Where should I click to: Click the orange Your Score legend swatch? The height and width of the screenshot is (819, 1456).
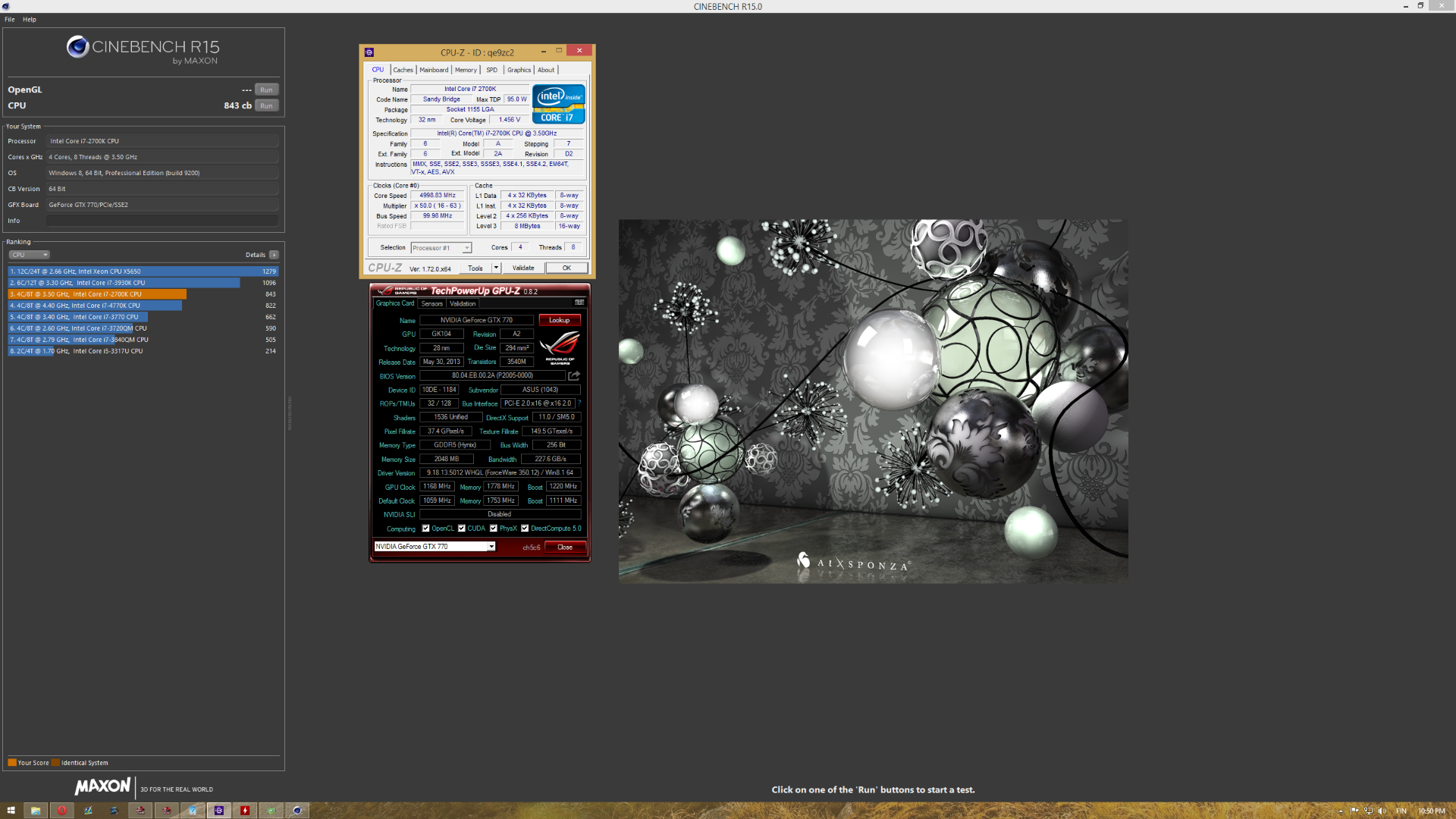(x=12, y=763)
